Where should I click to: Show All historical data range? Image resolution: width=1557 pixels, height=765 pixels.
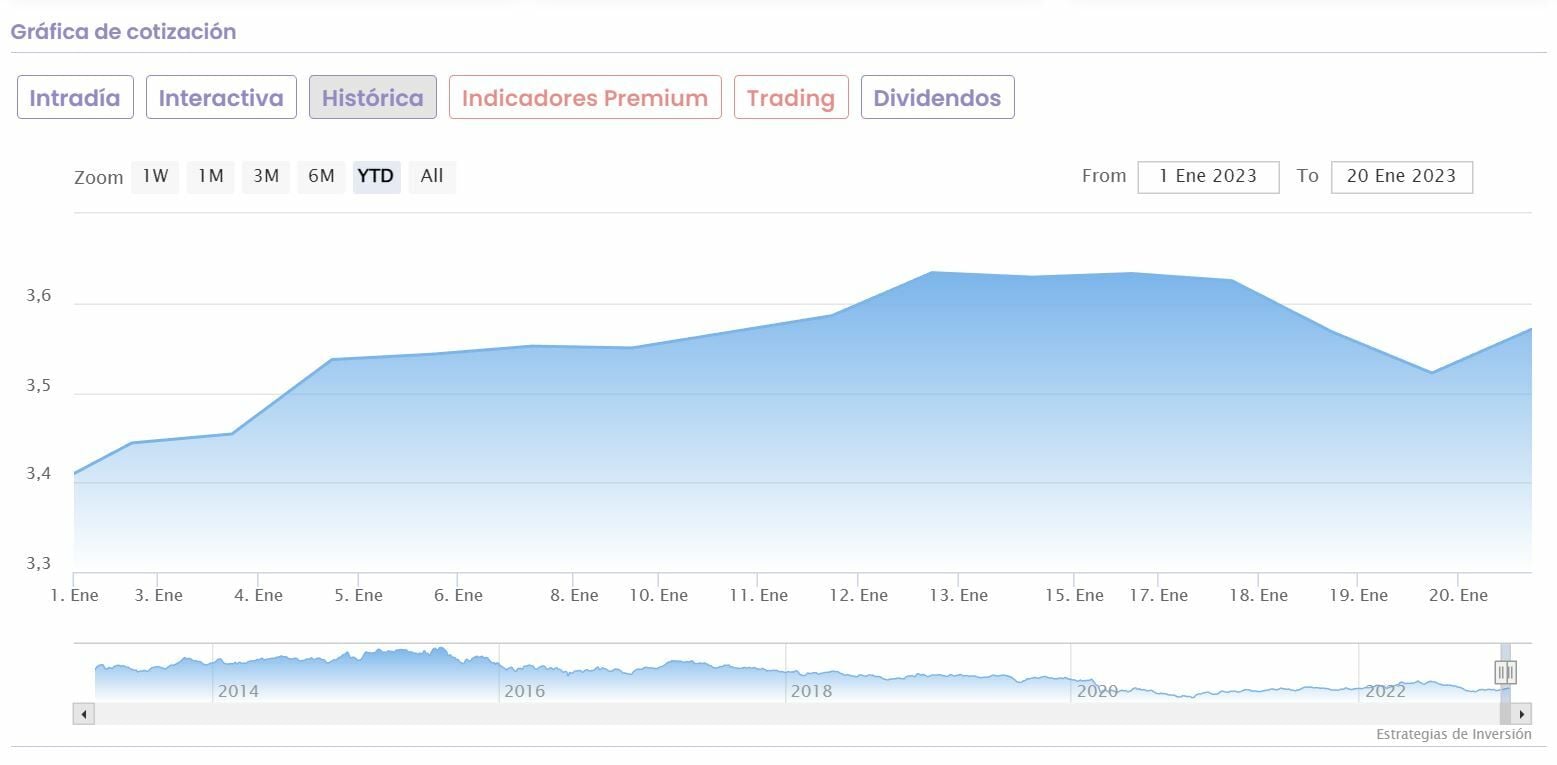pos(432,177)
